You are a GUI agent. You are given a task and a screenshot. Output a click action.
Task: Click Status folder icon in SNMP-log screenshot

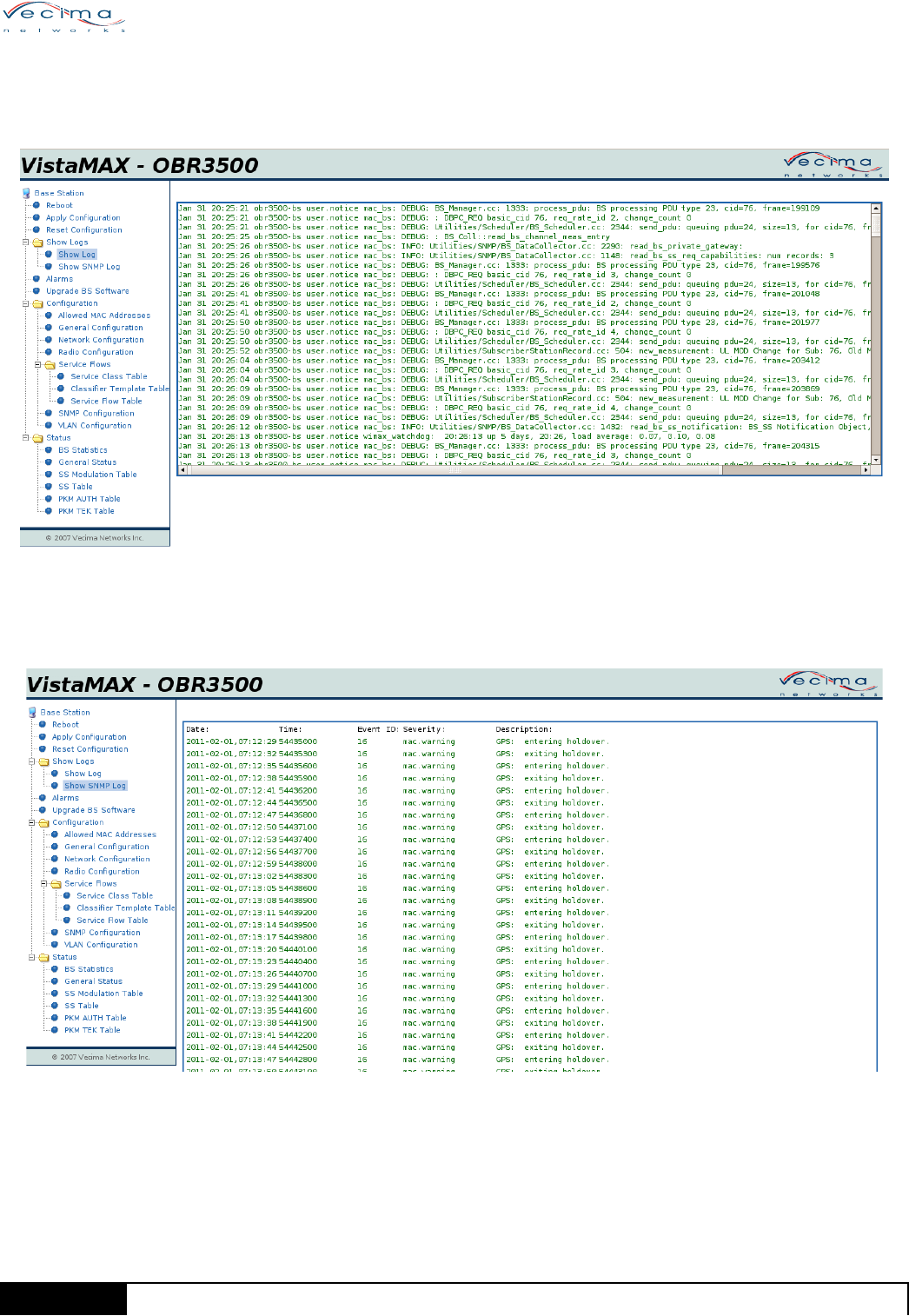point(43,957)
